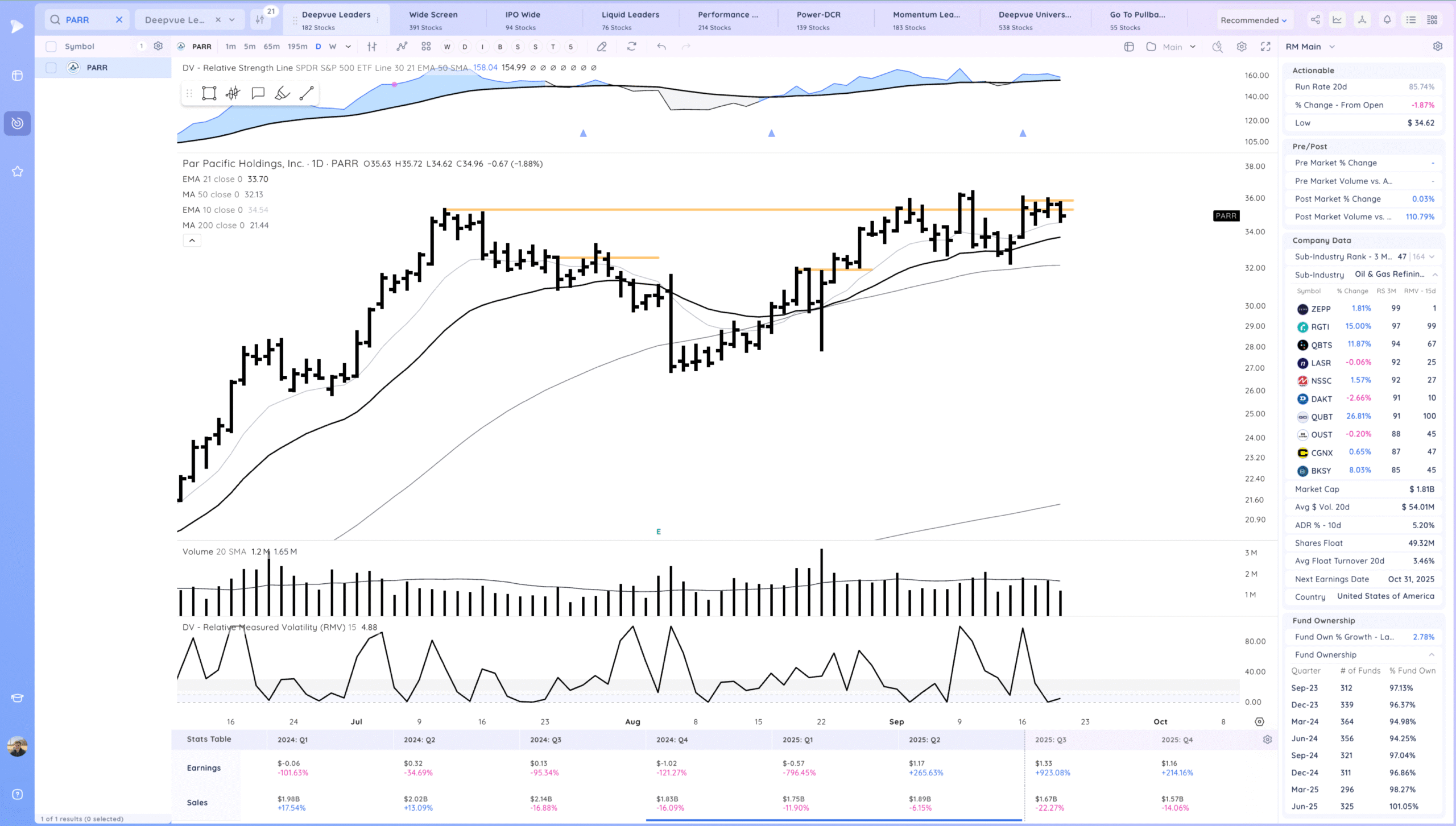Select BKSY in the sub-industry list
The height and width of the screenshot is (826, 1456).
pyautogui.click(x=1365, y=471)
